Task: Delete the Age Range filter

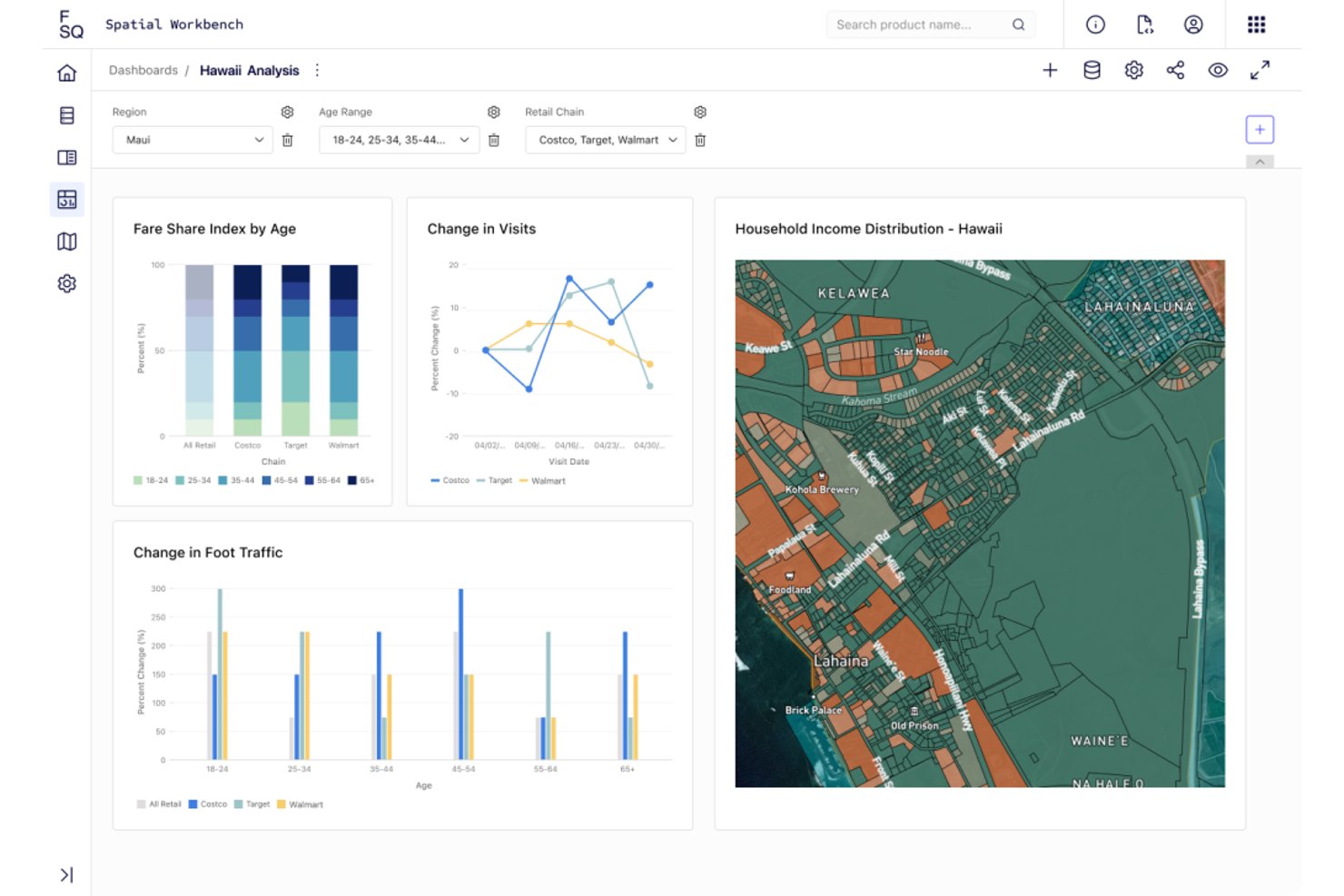Action: click(494, 140)
